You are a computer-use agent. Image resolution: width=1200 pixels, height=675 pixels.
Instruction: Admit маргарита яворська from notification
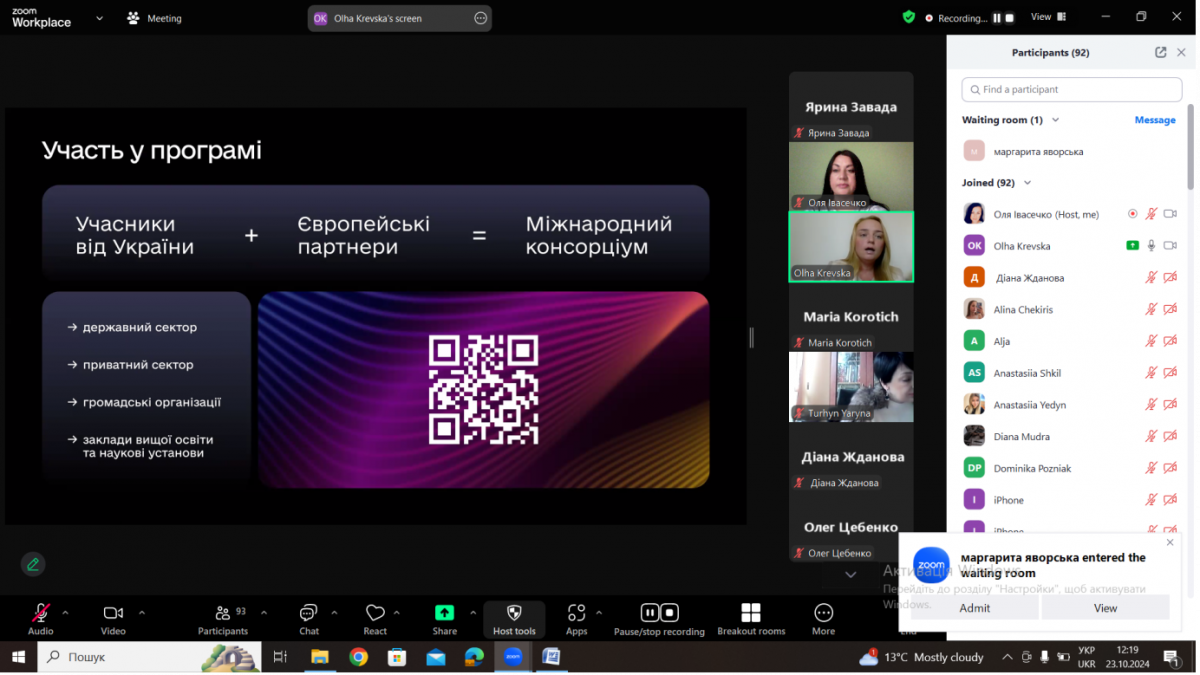pos(974,608)
